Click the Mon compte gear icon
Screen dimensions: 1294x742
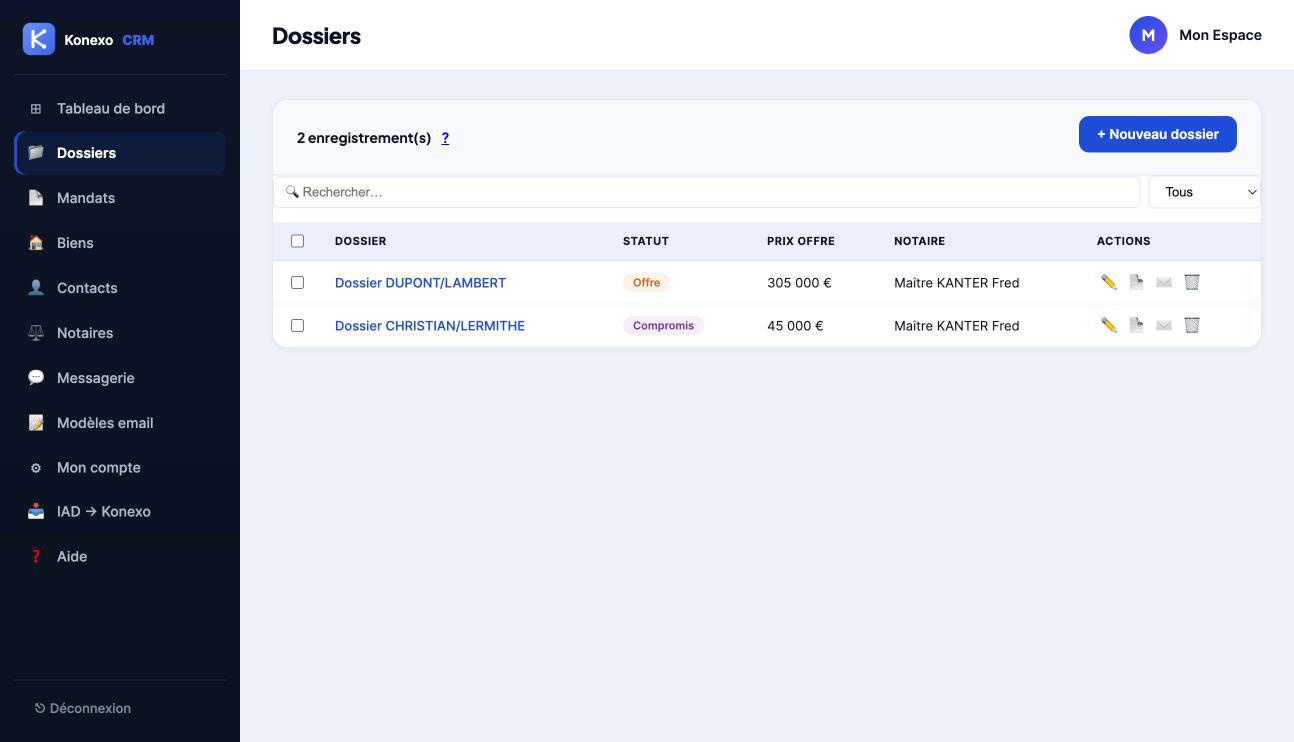pos(36,468)
